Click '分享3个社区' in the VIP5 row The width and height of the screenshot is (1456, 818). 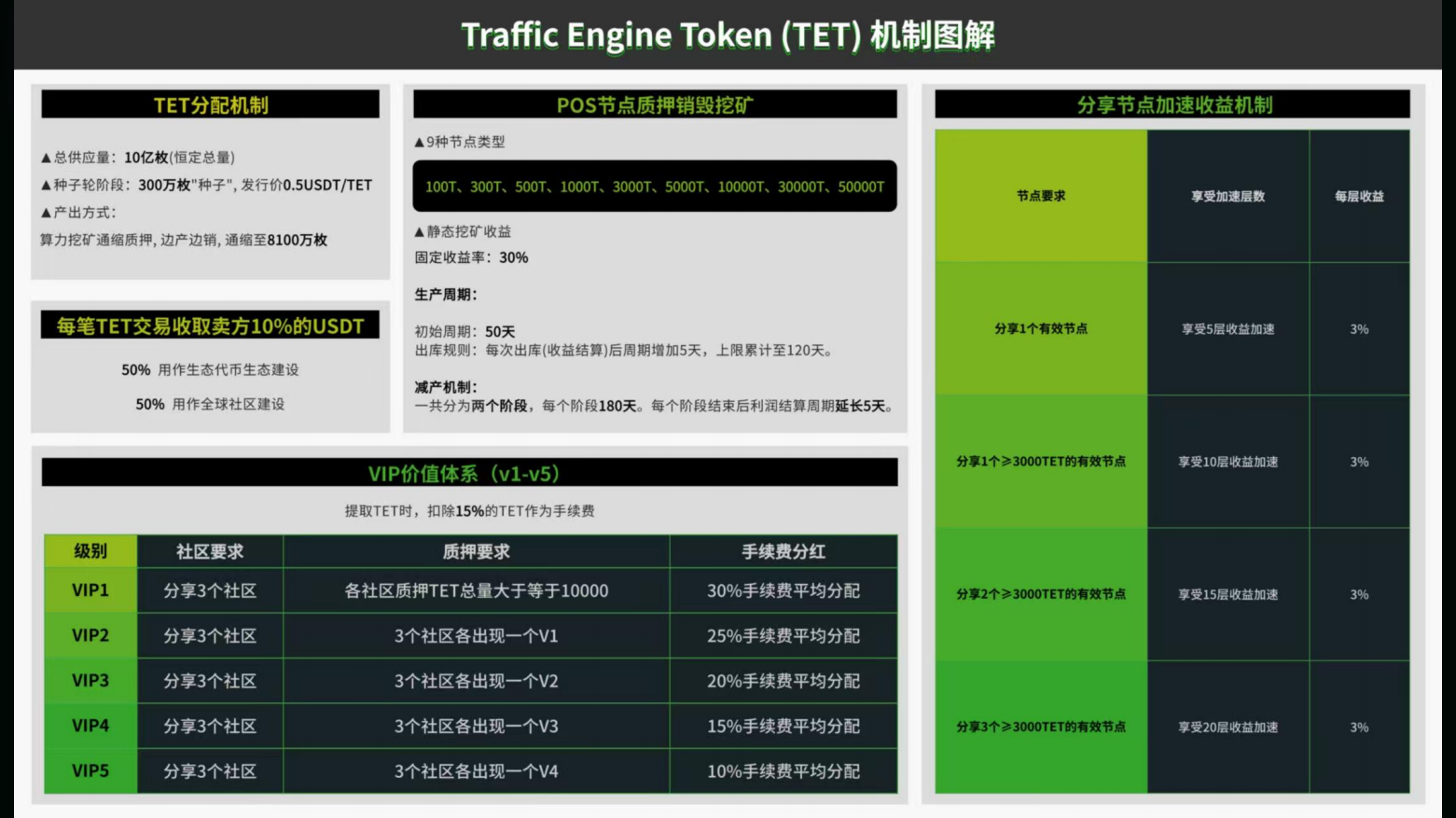tap(210, 771)
